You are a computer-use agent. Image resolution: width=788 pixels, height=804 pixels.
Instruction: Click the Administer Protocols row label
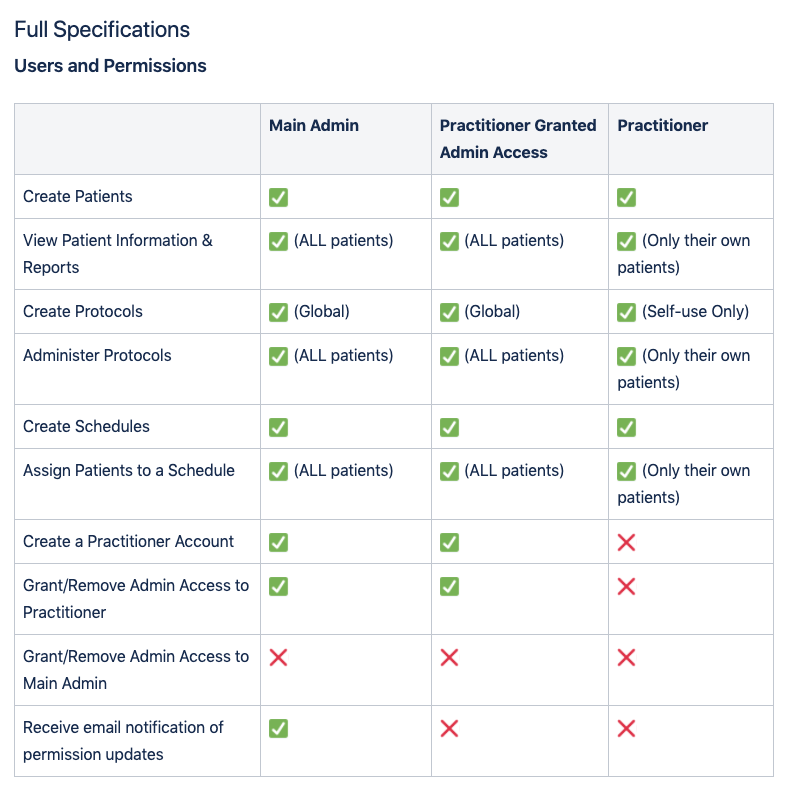[x=97, y=355]
